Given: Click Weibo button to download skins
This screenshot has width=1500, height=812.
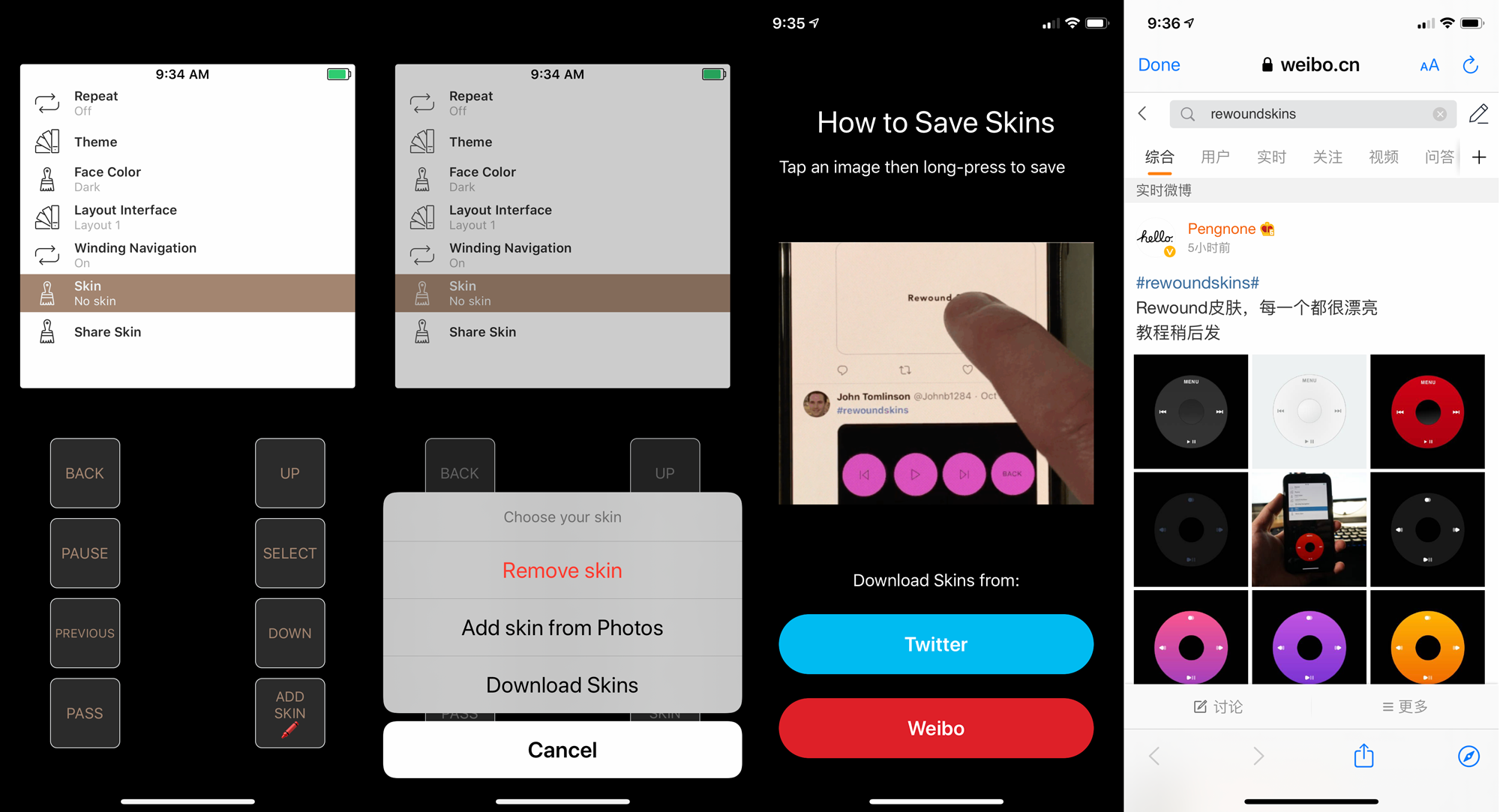Looking at the screenshot, I should pos(936,729).
